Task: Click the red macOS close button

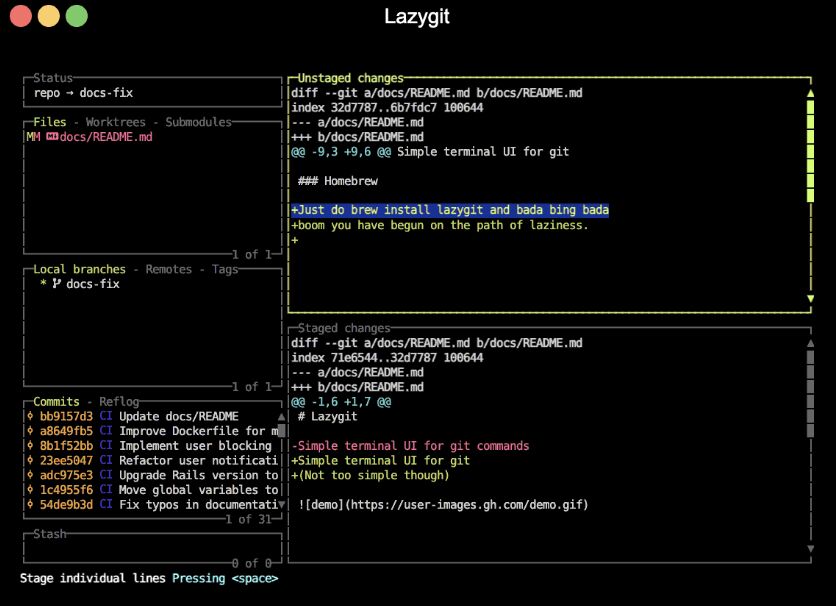Action: point(21,15)
